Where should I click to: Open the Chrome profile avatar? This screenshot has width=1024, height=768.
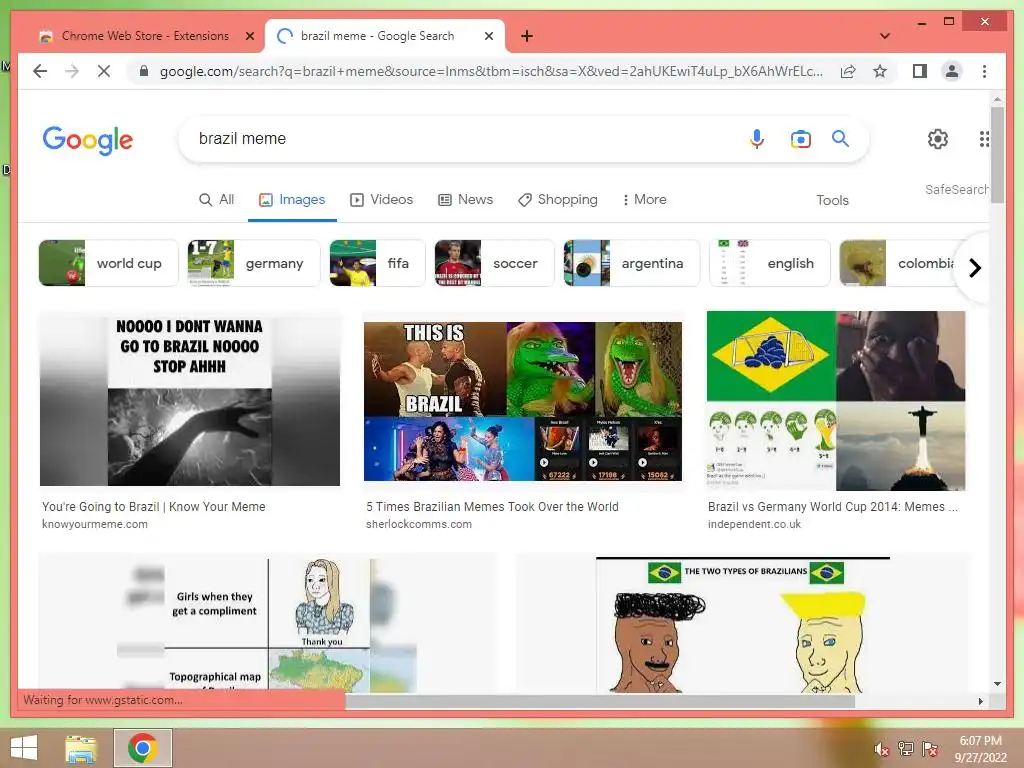(x=952, y=71)
